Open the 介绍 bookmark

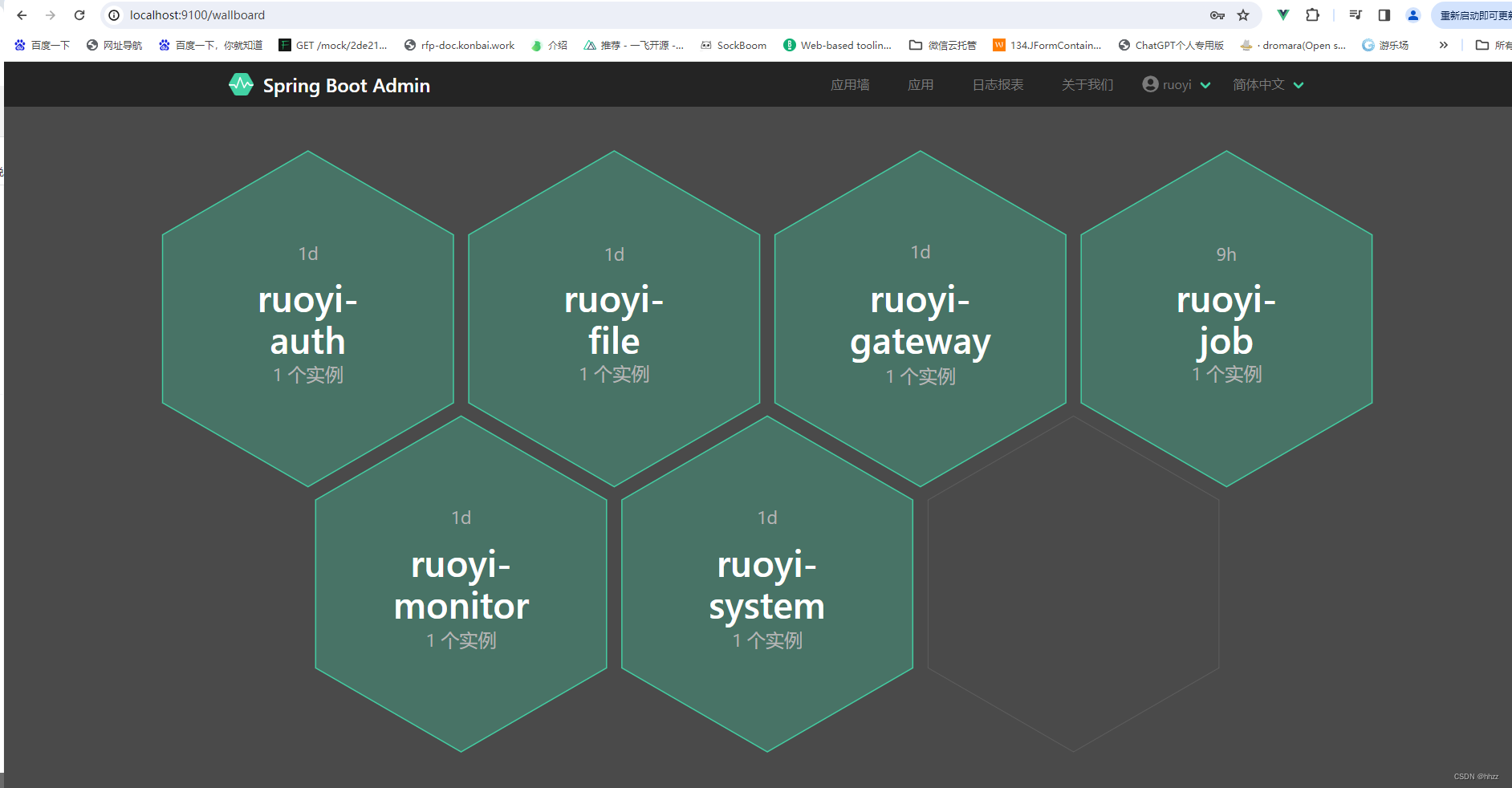tap(549, 45)
